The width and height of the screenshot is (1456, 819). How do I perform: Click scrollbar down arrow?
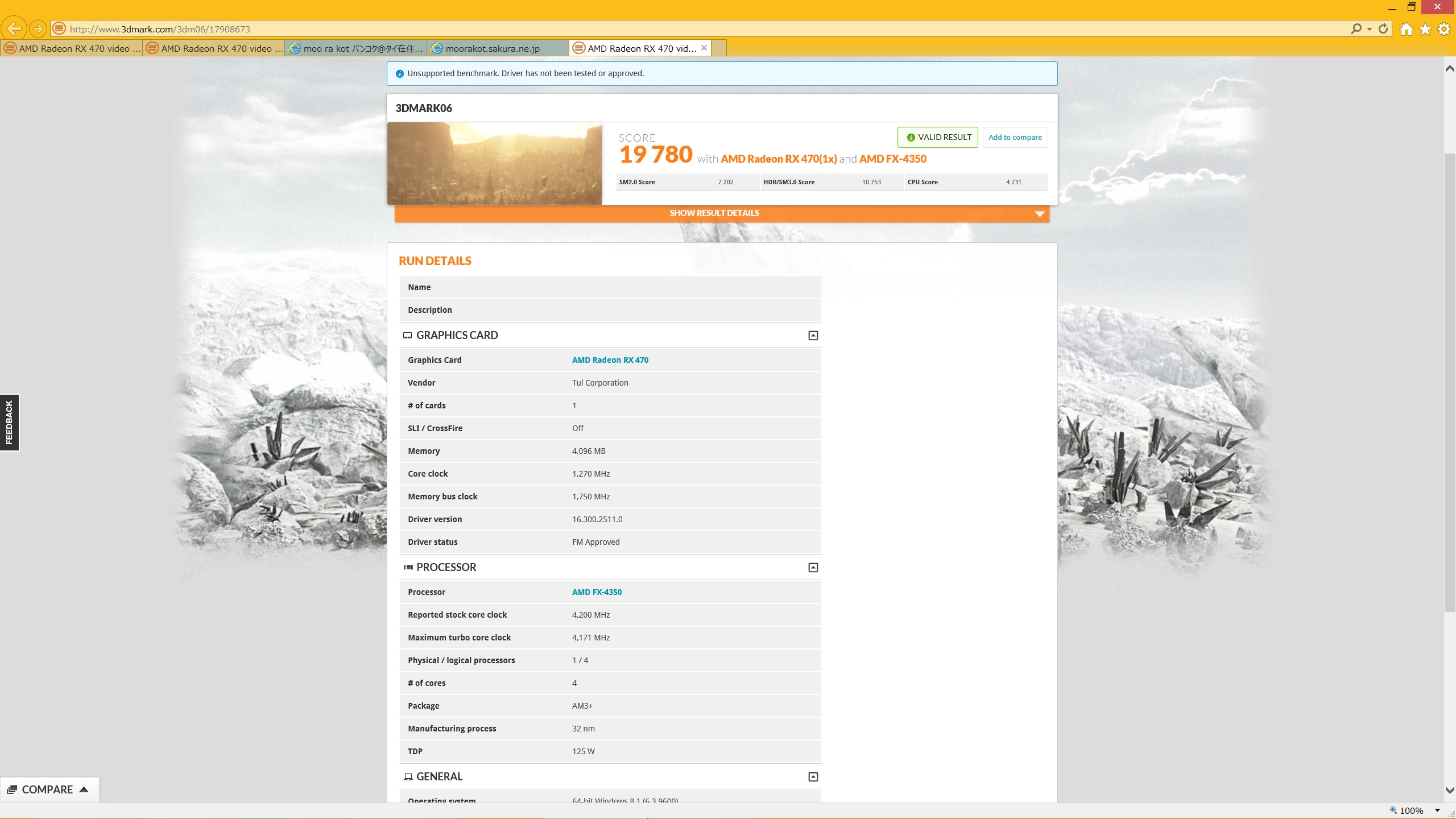1450,790
